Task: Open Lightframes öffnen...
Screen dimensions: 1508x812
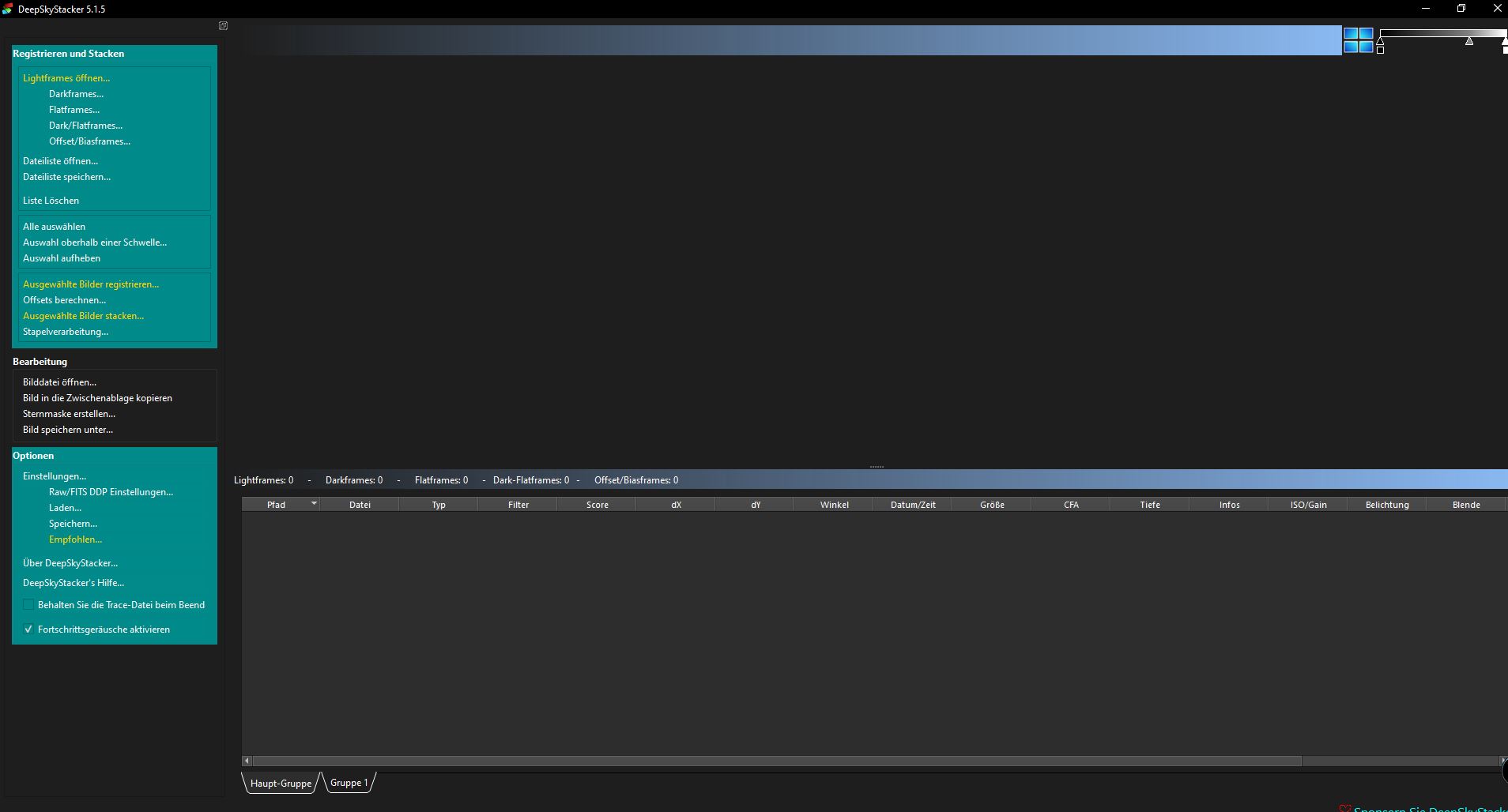Action: point(66,78)
